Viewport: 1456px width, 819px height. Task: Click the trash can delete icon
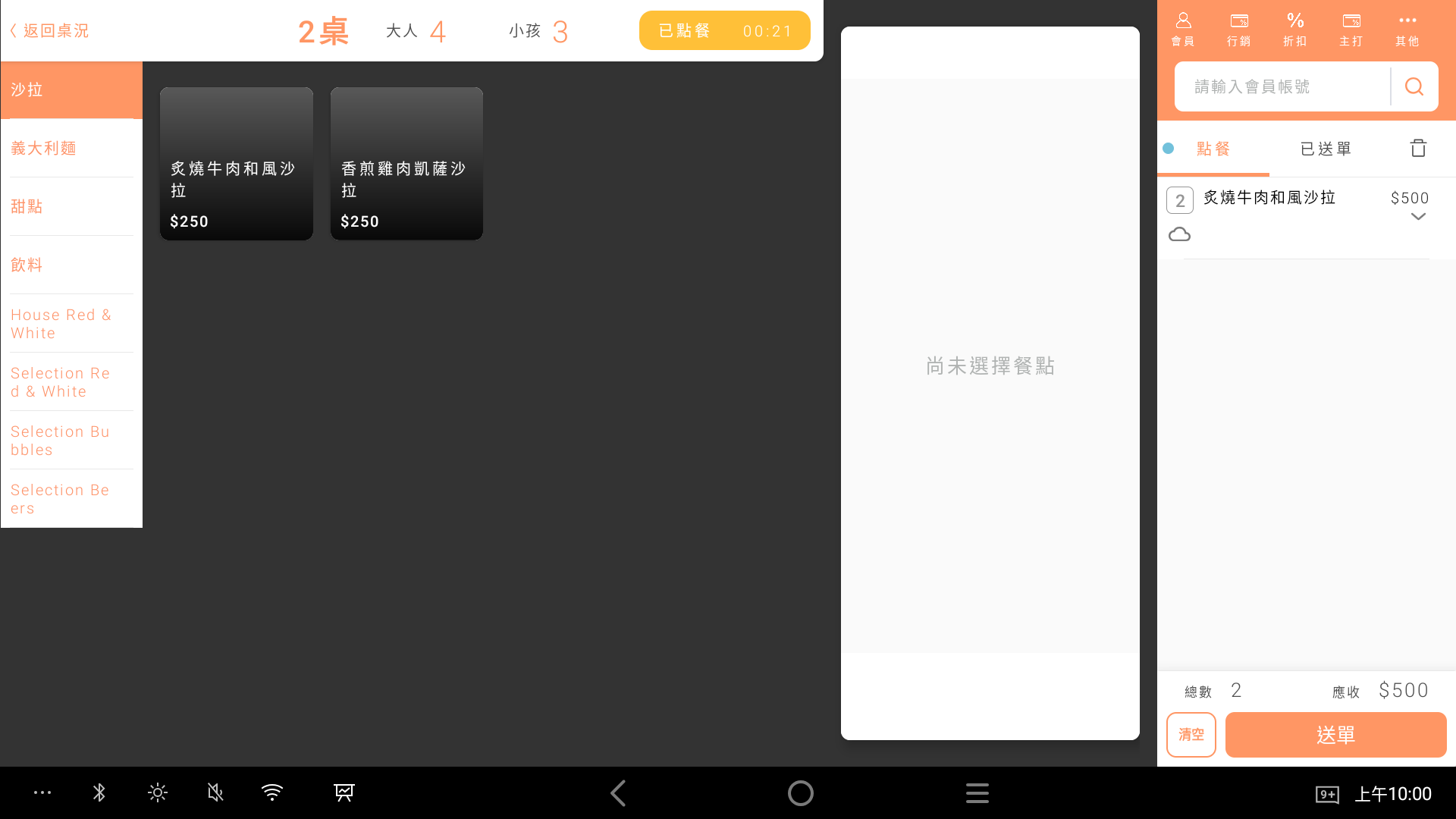point(1418,148)
